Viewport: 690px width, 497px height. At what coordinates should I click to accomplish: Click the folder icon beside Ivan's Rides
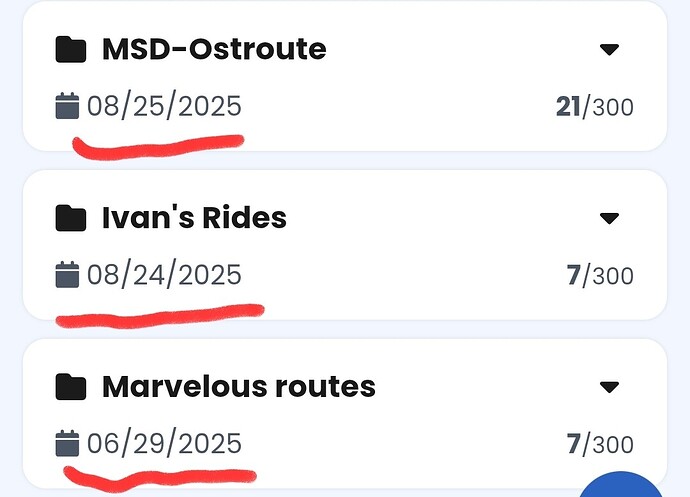pos(69,217)
